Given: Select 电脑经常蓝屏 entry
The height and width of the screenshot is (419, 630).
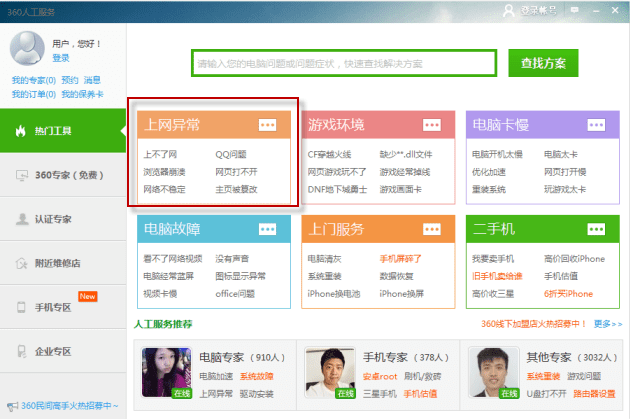Looking at the screenshot, I should tap(169, 276).
